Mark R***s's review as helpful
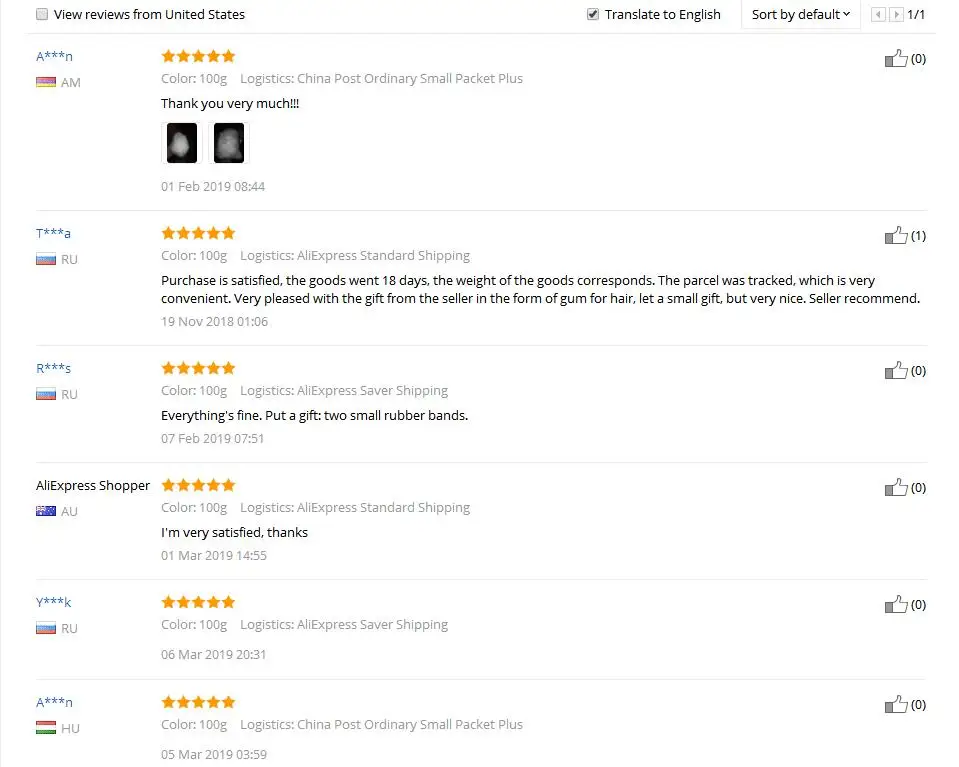 point(896,371)
